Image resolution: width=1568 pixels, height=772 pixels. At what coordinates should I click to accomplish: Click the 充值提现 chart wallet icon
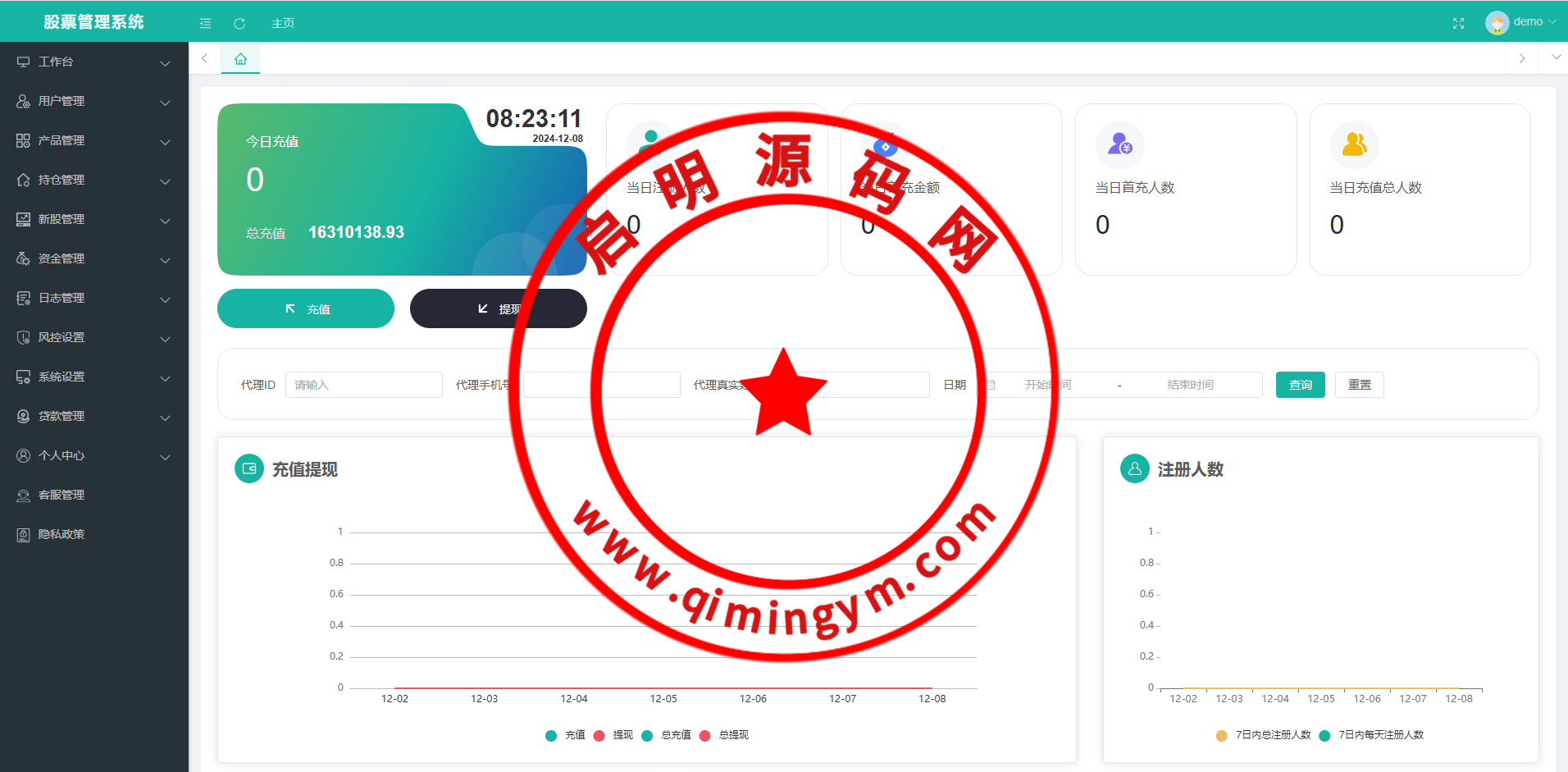tap(249, 468)
